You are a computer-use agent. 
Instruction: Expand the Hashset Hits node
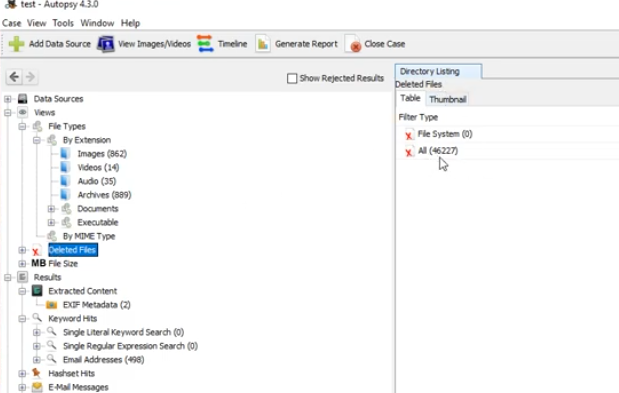(x=22, y=373)
